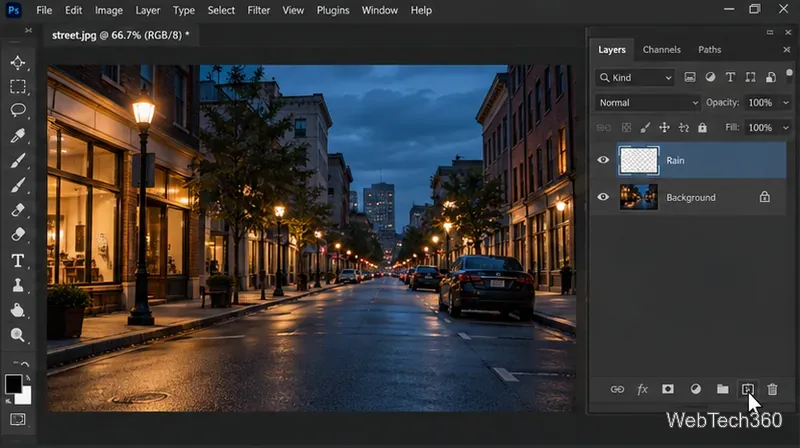Filter for pixel layers
This screenshot has height=448, width=800.
tap(690, 77)
